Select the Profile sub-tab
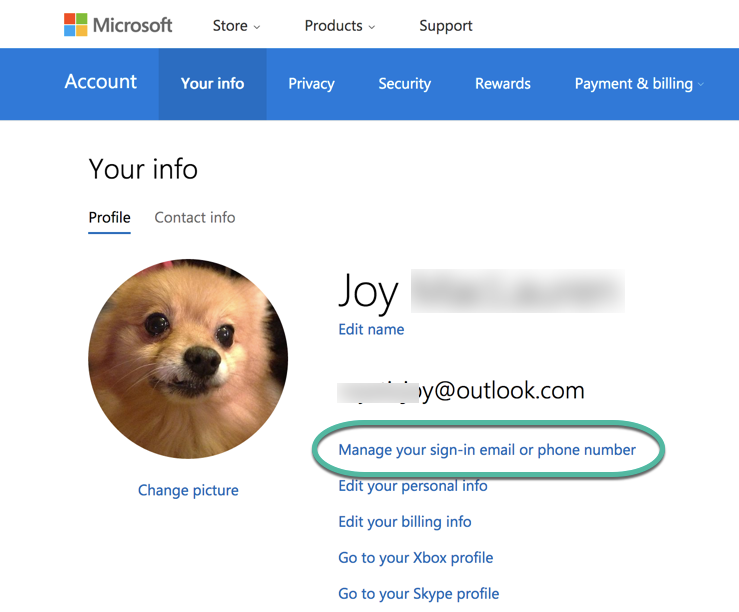Viewport: 739px width, 612px height. point(109,217)
